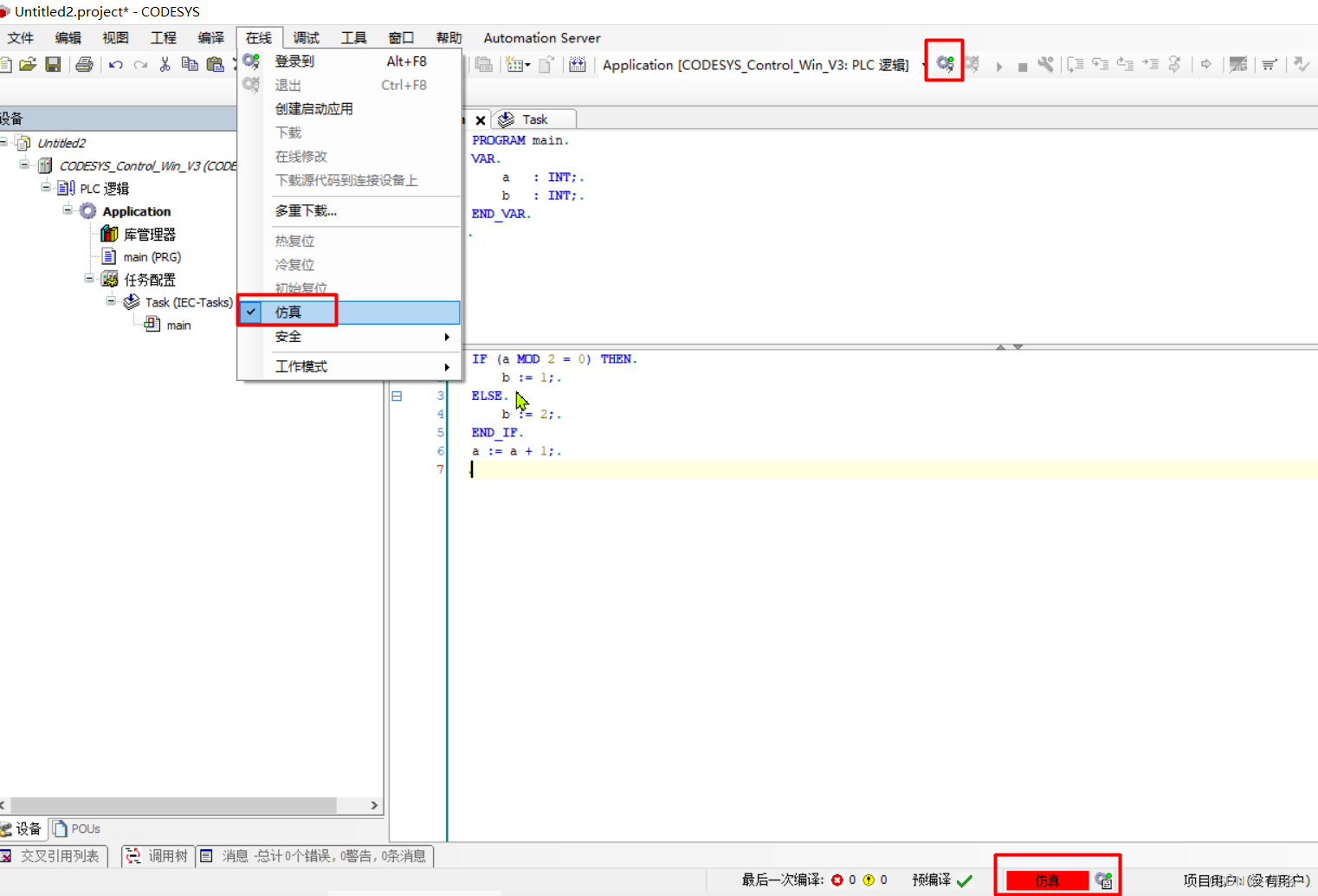Close the active editor tab with X
Image resolution: width=1318 pixels, height=896 pixels.
[x=481, y=120]
